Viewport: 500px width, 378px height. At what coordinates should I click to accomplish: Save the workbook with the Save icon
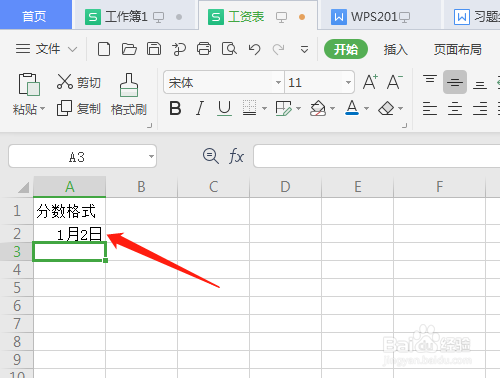154,49
